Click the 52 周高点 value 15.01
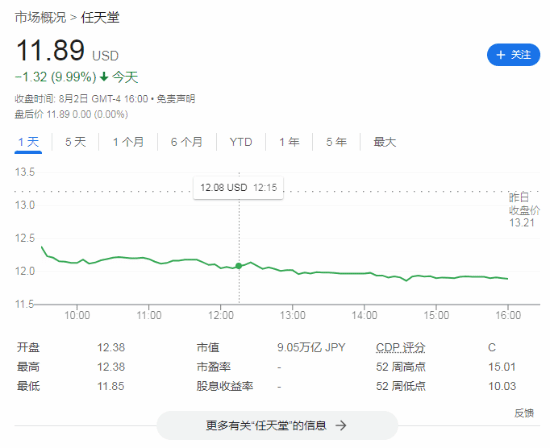 502,367
